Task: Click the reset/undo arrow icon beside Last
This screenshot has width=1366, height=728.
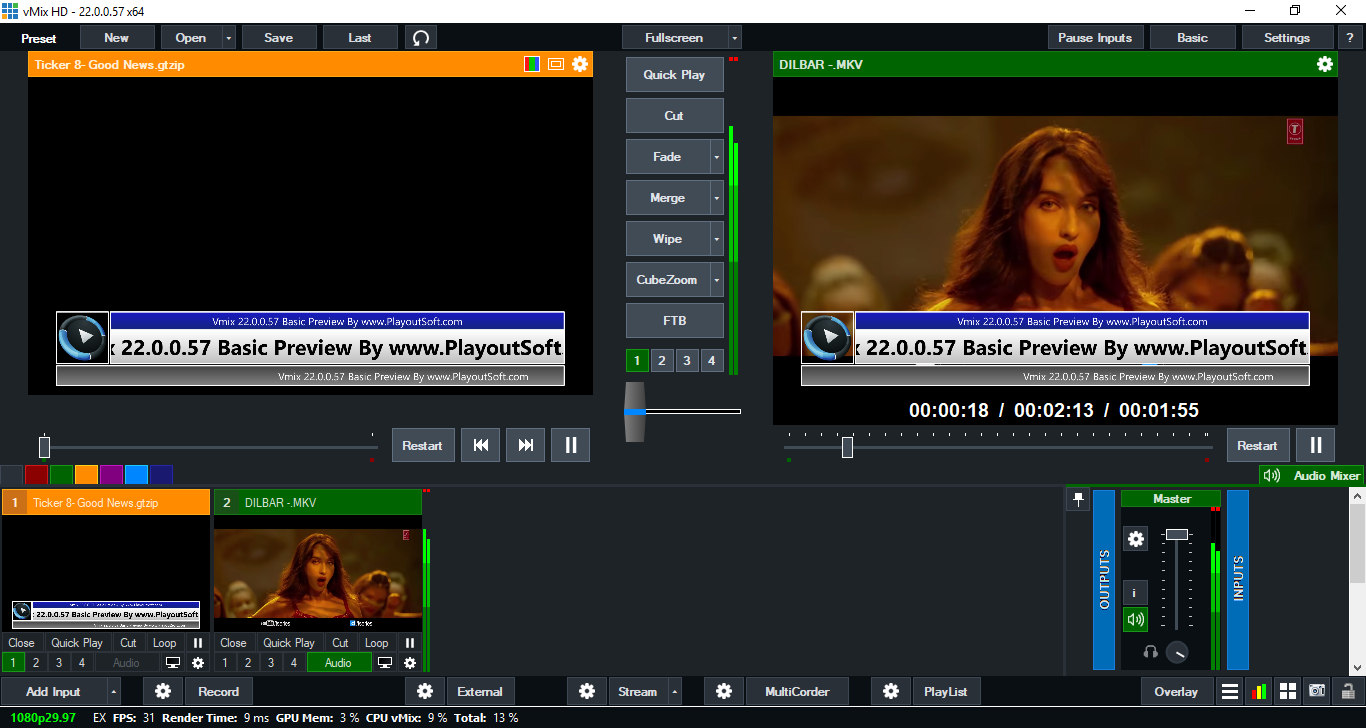Action: tap(421, 38)
